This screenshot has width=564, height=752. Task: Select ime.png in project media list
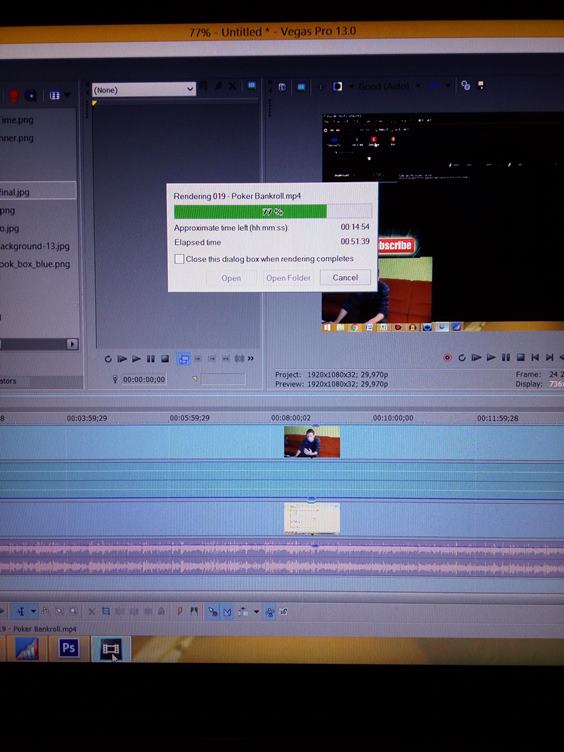pyautogui.click(x=17, y=120)
